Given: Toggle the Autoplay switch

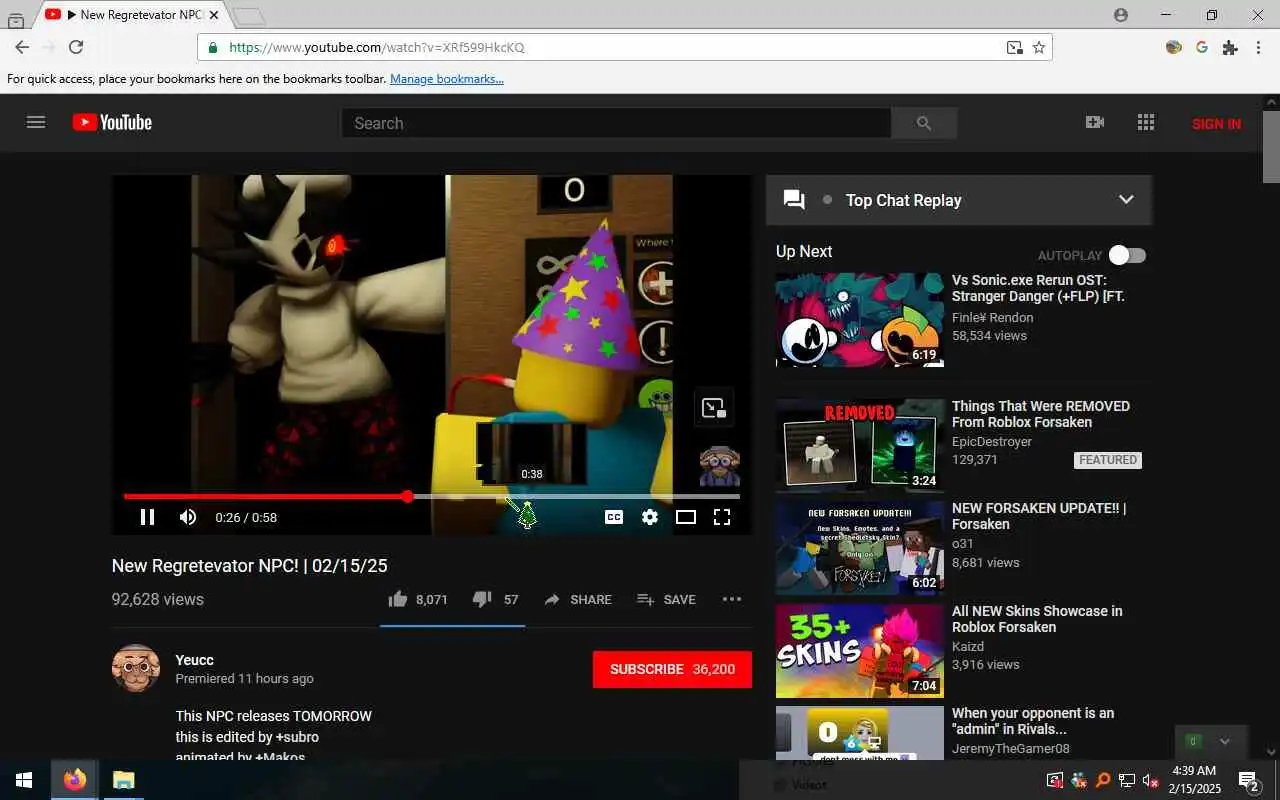Looking at the screenshot, I should [x=1127, y=255].
